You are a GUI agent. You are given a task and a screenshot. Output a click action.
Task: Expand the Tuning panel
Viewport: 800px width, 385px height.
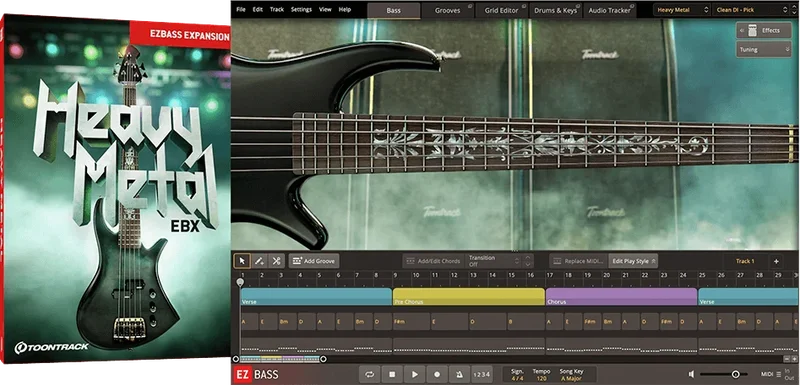click(x=764, y=49)
